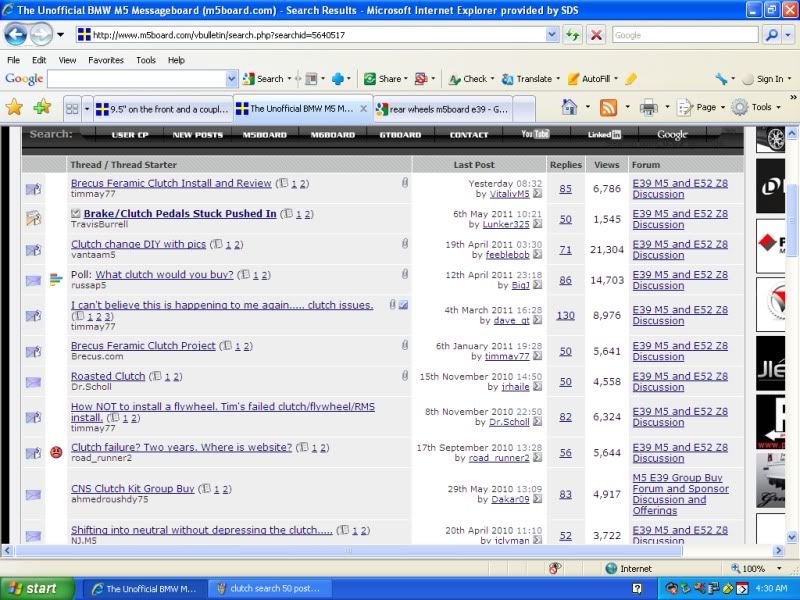
Task: Open 'CNS Clutch Kit Group Buy' thread
Action: coord(133,488)
